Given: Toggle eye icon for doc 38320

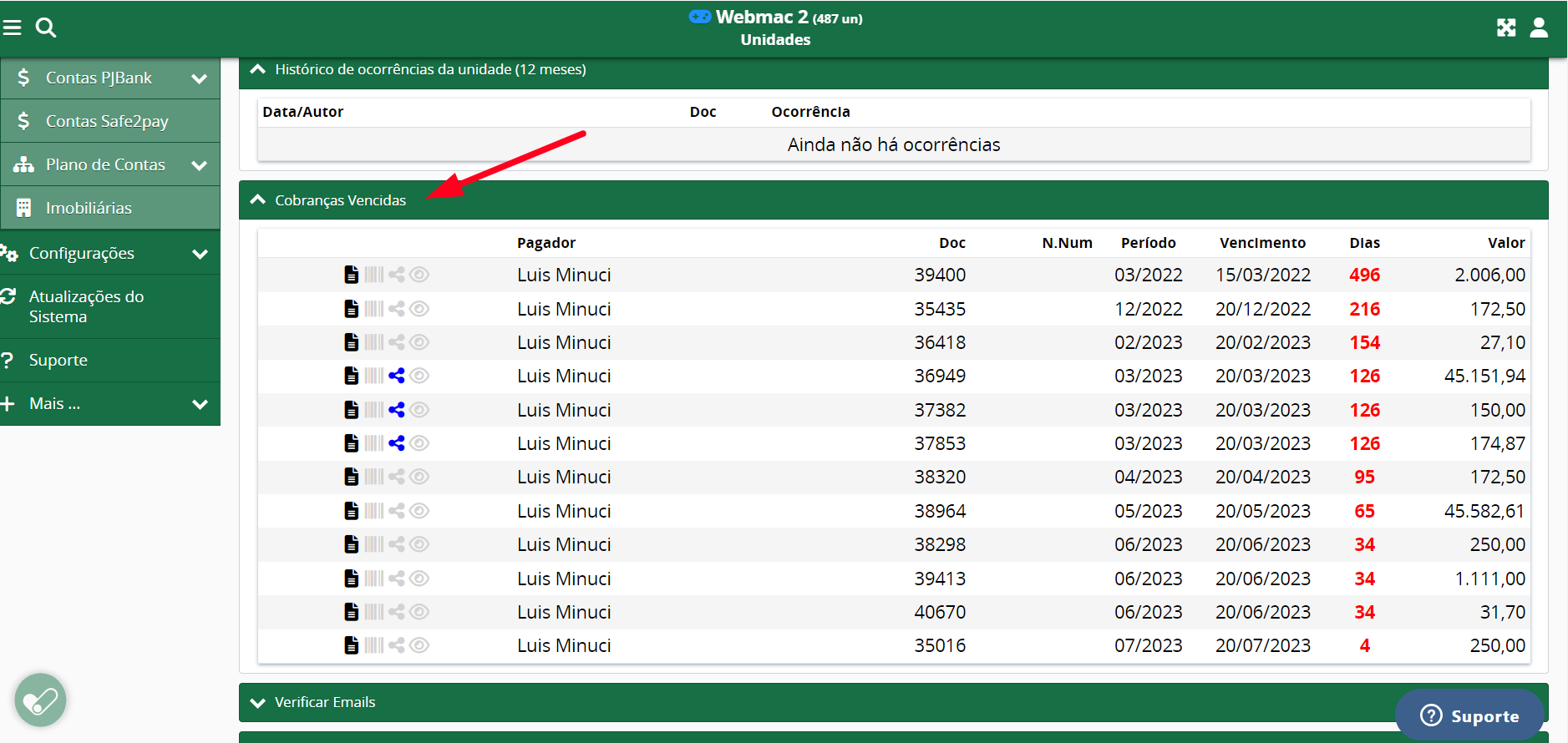Looking at the screenshot, I should [x=419, y=477].
